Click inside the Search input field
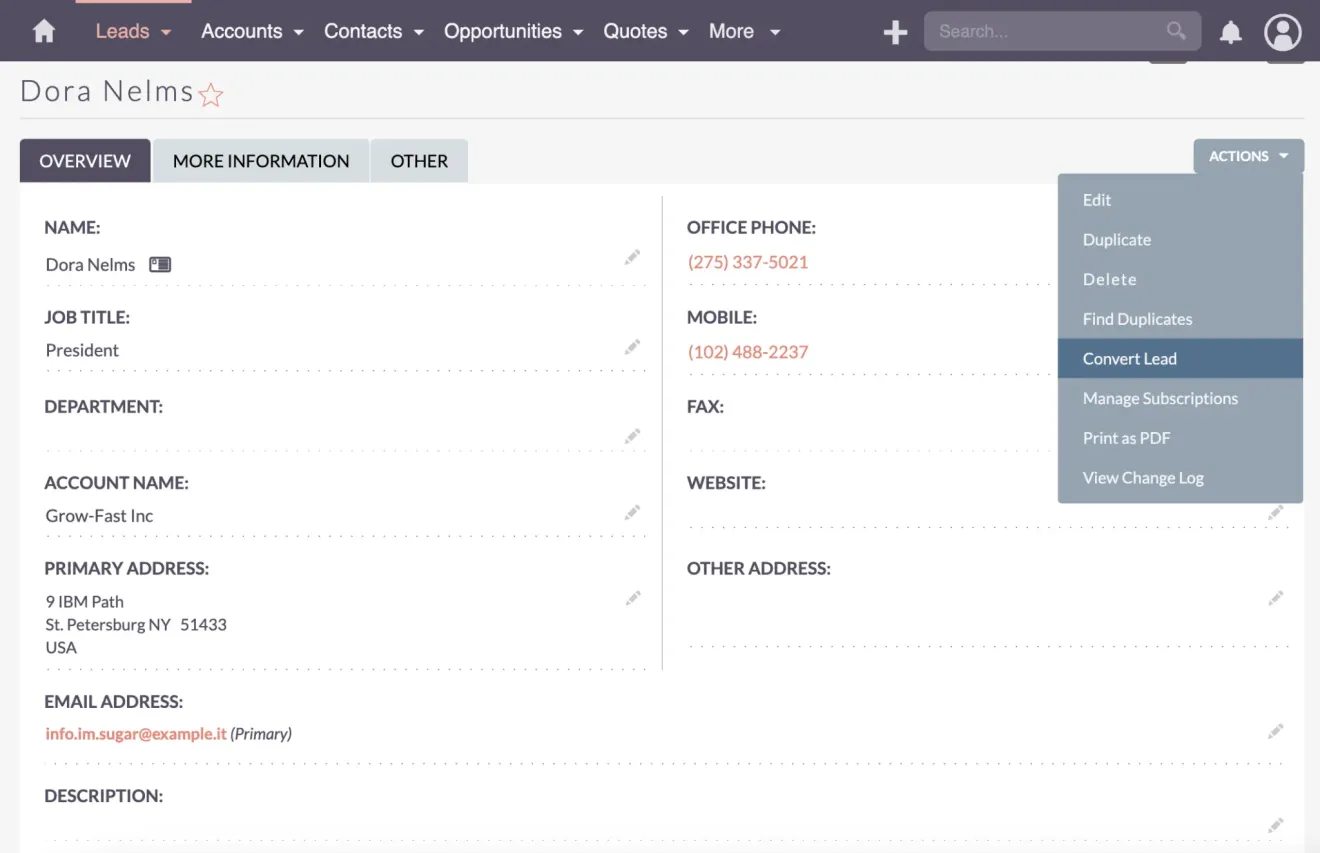 [x=1040, y=31]
